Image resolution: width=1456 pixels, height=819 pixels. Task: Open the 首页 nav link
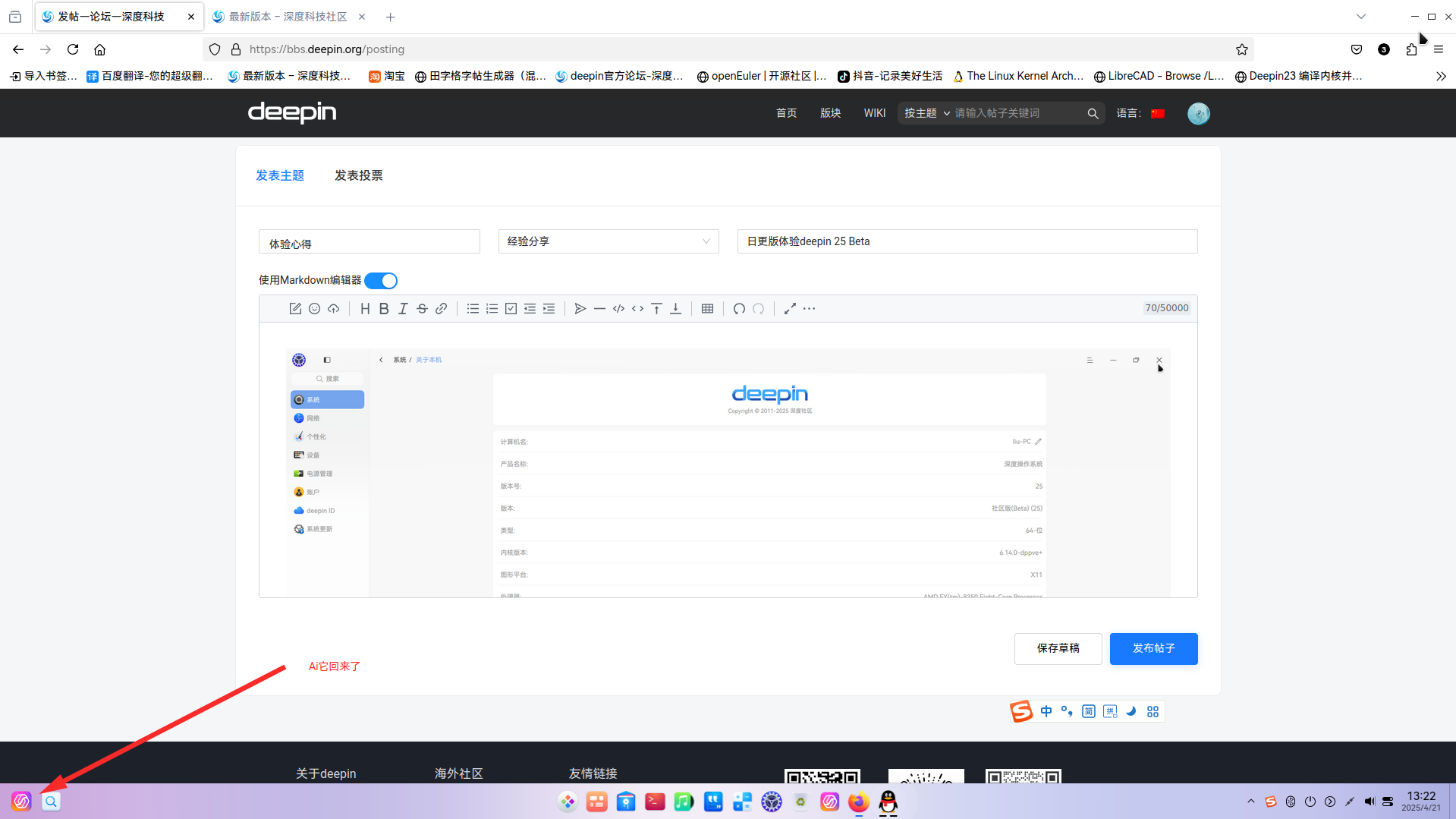click(787, 113)
